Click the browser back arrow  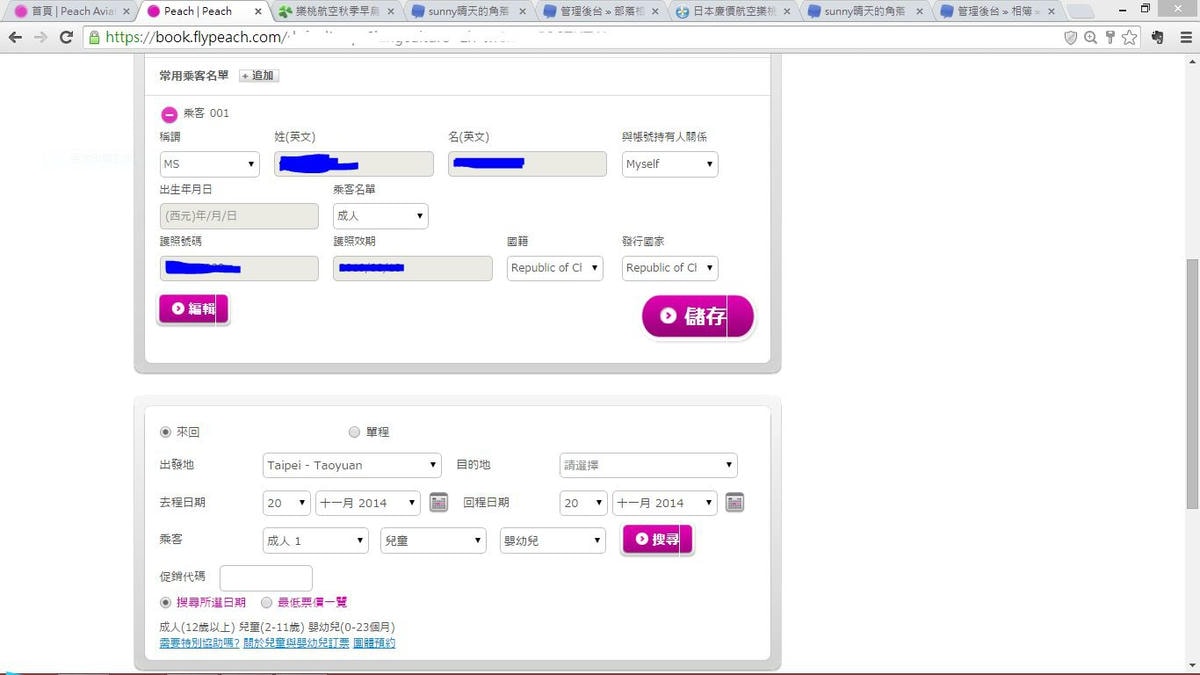15,37
